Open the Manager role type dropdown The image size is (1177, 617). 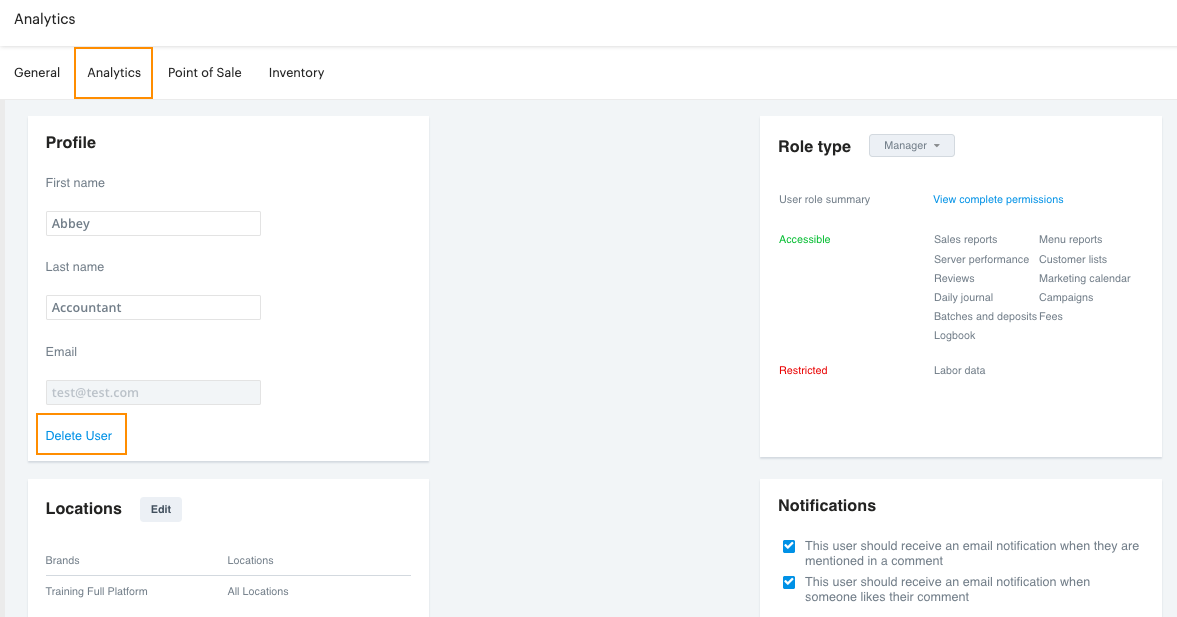[910, 145]
